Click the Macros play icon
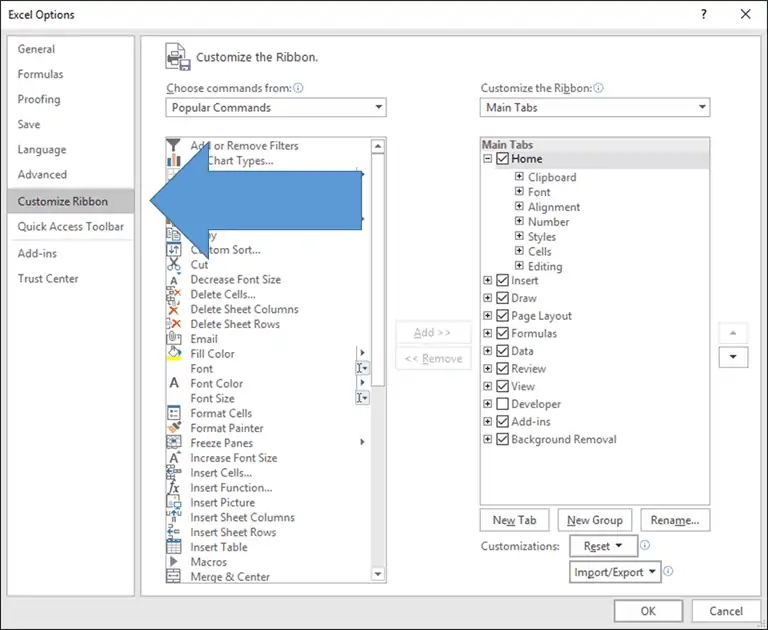The width and height of the screenshot is (768, 630). (x=174, y=562)
